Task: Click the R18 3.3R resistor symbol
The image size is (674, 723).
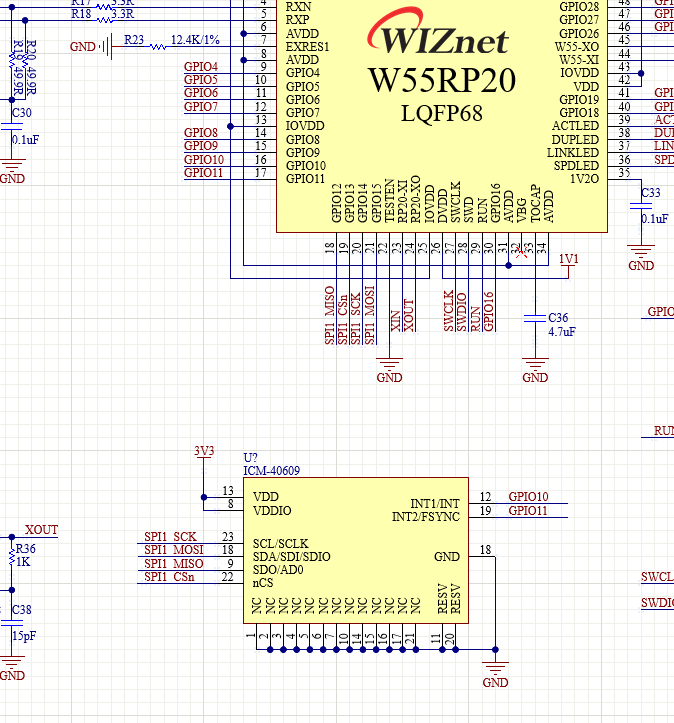Action: click(x=105, y=20)
